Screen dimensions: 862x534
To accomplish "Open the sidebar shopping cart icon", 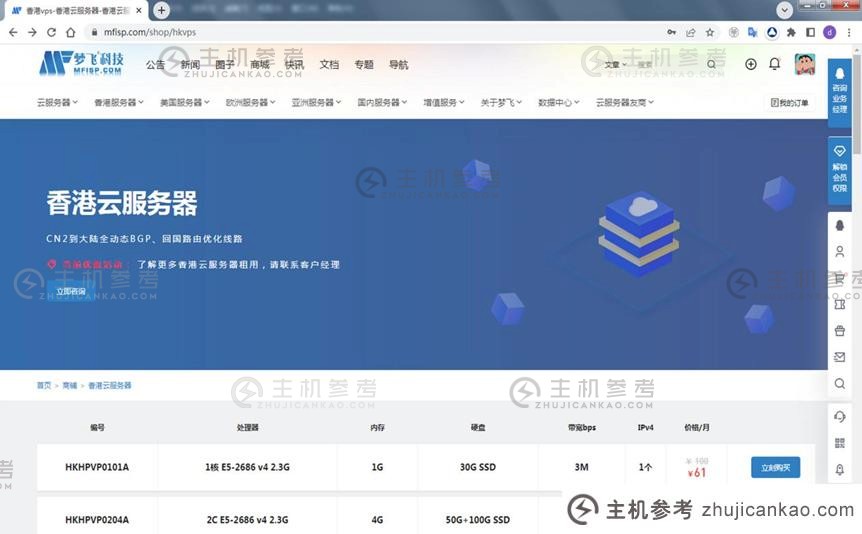I will 839,278.
